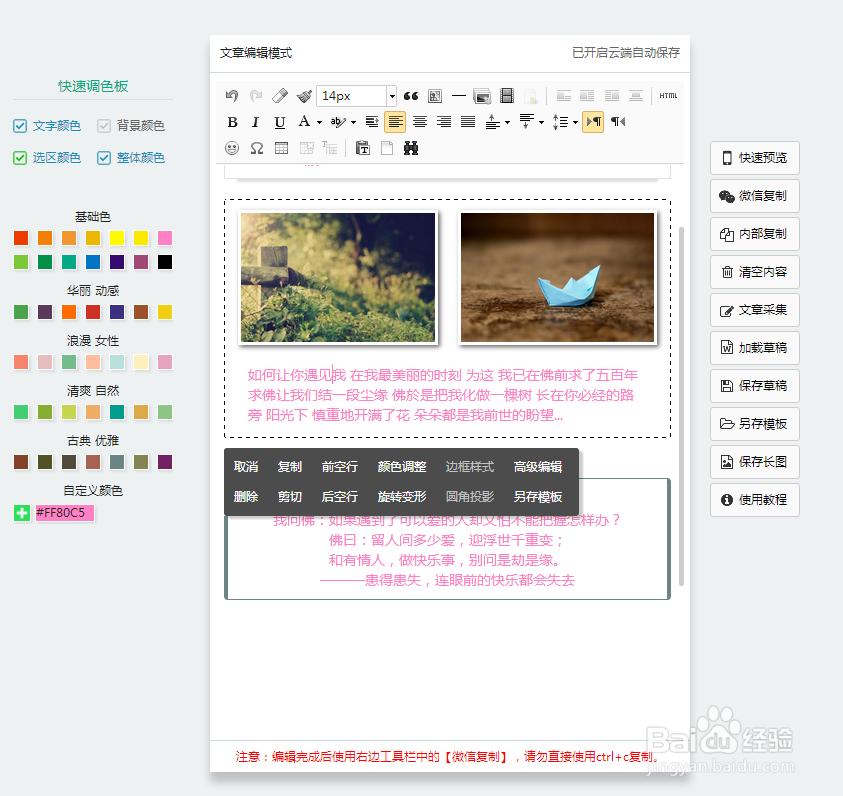843x796 pixels.
Task: Enable the 文字颜色 checkbox
Action: click(21, 125)
